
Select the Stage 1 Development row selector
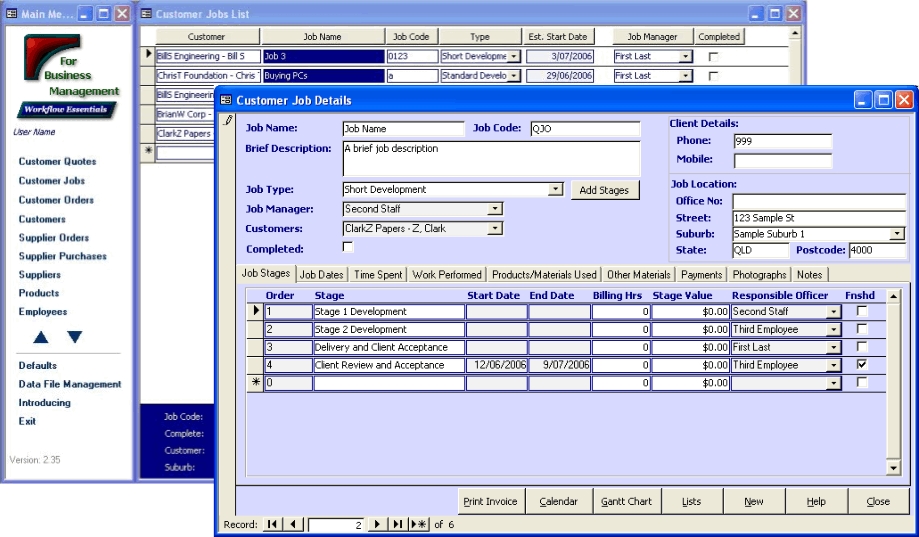click(255, 312)
